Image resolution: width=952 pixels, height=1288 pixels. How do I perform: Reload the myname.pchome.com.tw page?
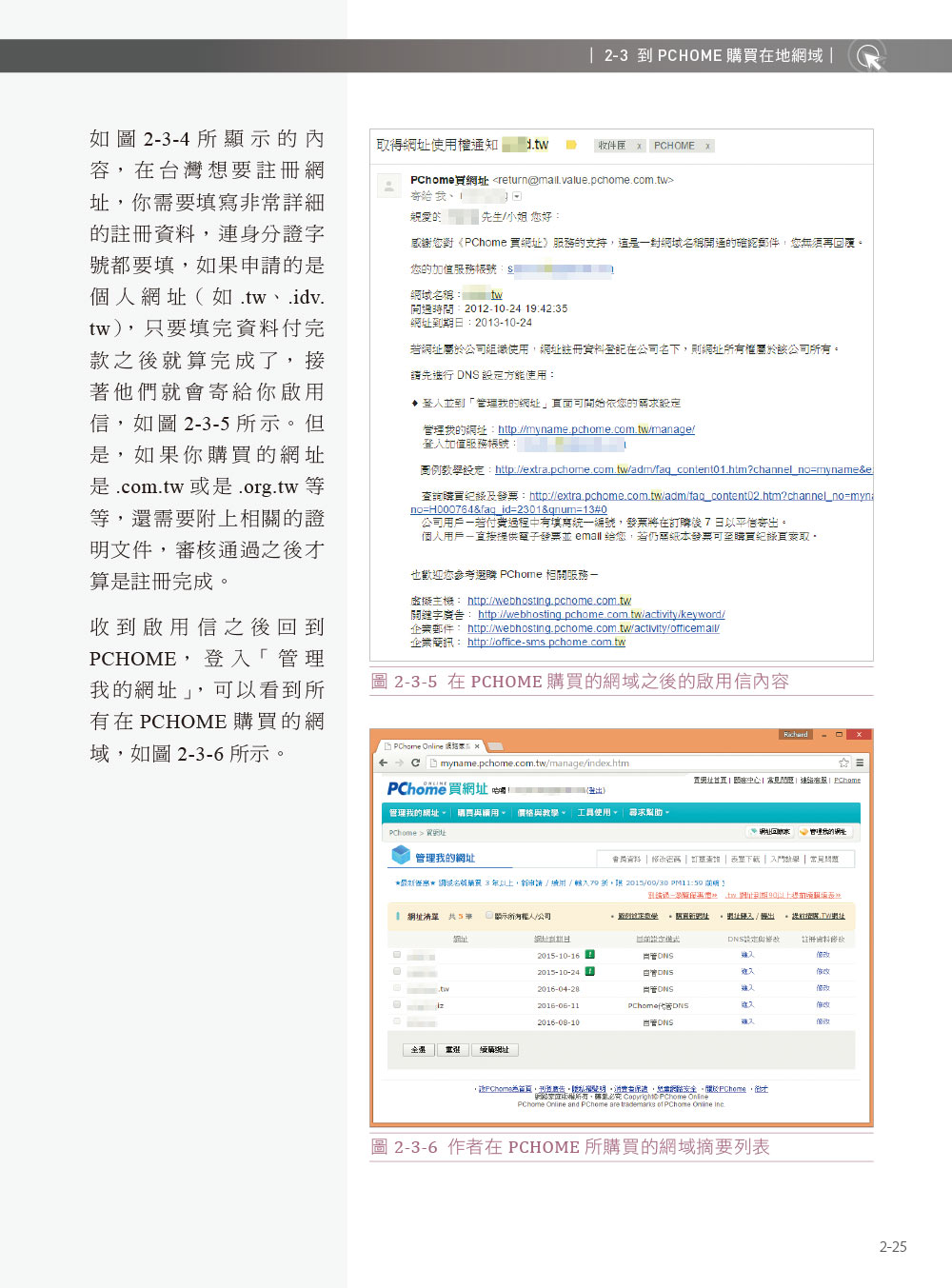coord(415,763)
